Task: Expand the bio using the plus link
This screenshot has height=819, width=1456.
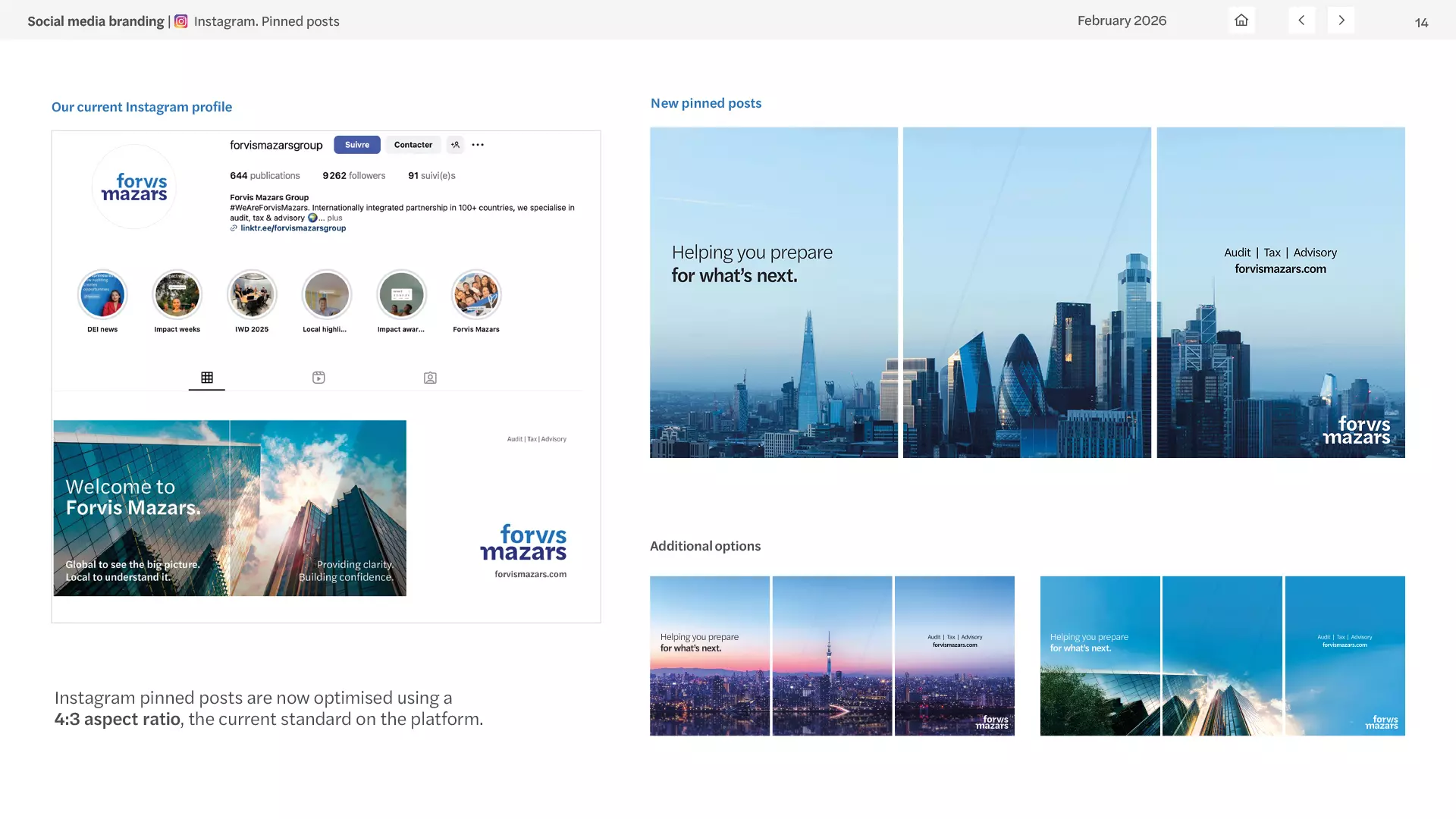Action: coord(334,218)
